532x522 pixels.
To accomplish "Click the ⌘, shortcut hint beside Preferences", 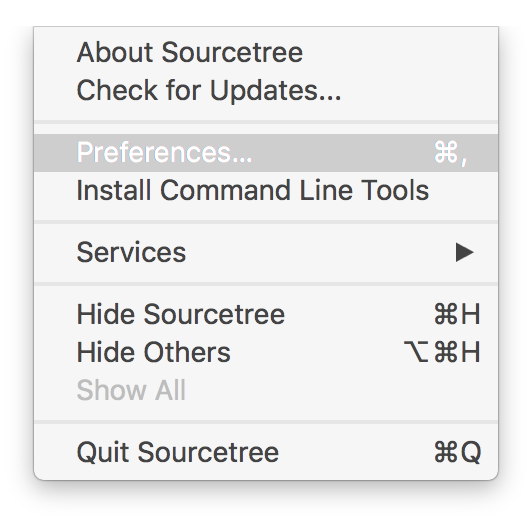I will [x=451, y=153].
